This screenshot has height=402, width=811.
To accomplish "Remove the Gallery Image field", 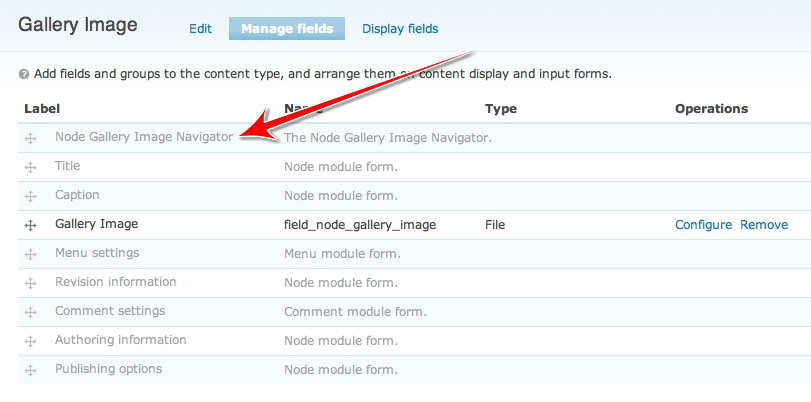I will coord(764,225).
